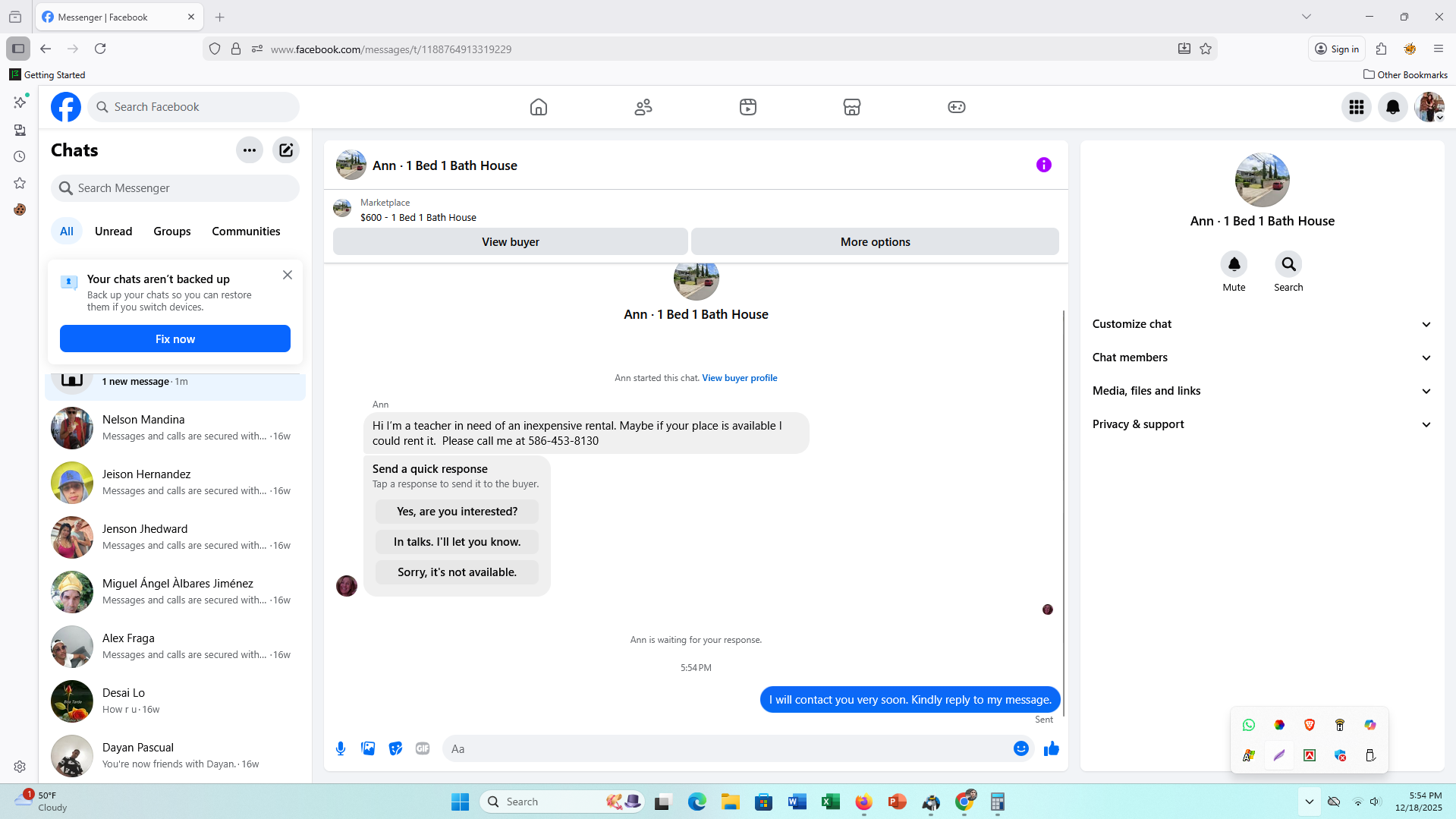Screen dimensions: 1456x819
Task: Open the WhatsApp icon in tray popup
Action: [1249, 725]
